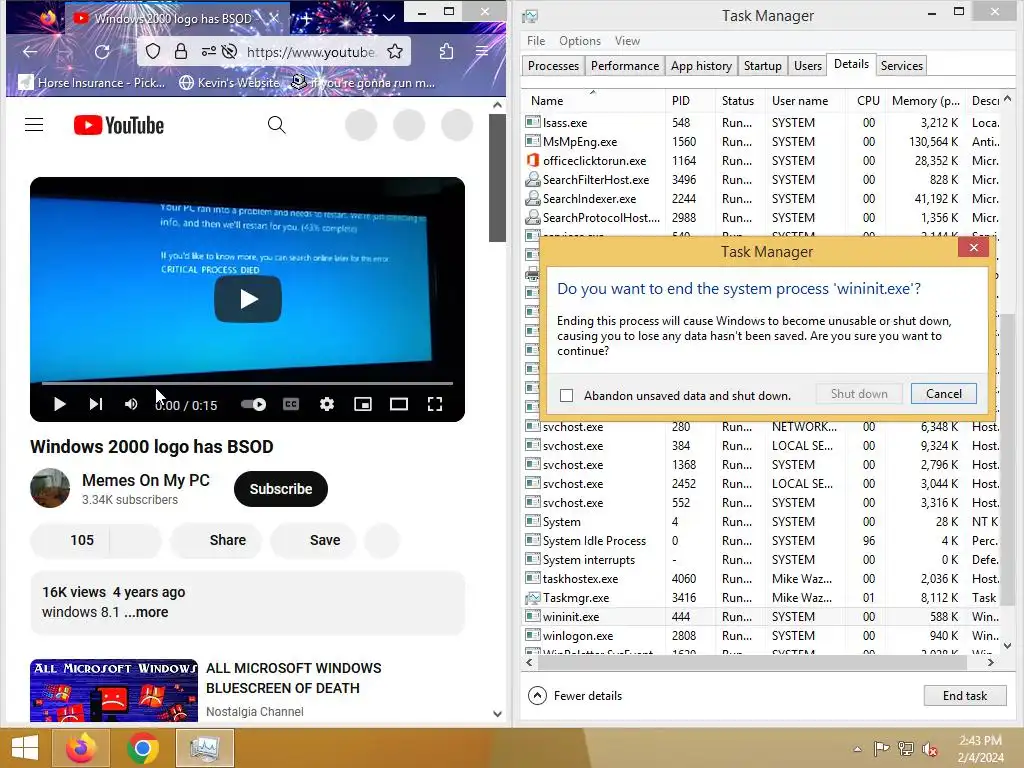The width and height of the screenshot is (1024, 768).
Task: Sort by the PID column header
Action: point(690,101)
